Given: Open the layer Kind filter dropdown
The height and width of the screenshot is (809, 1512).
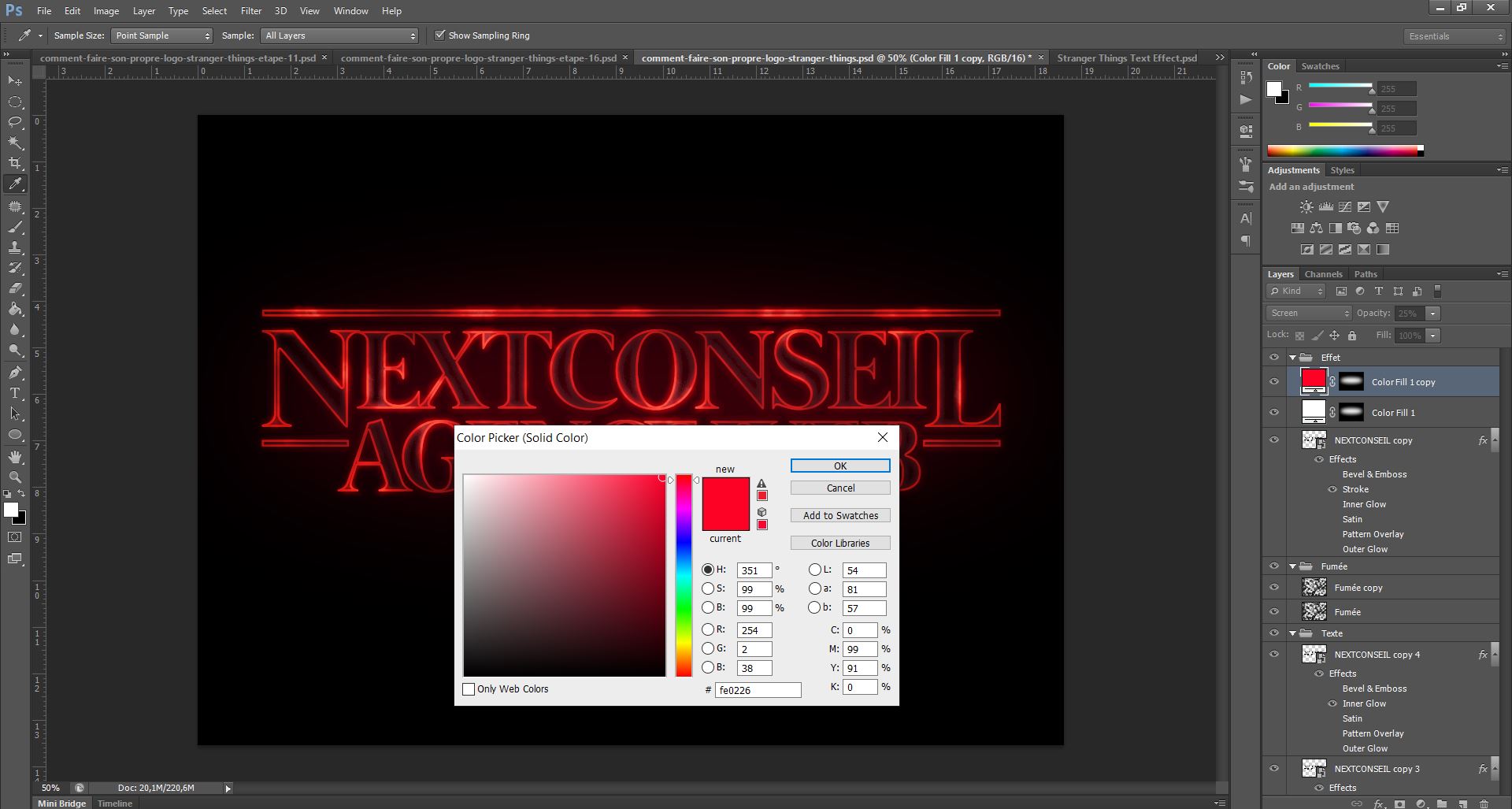Looking at the screenshot, I should coord(1296,291).
